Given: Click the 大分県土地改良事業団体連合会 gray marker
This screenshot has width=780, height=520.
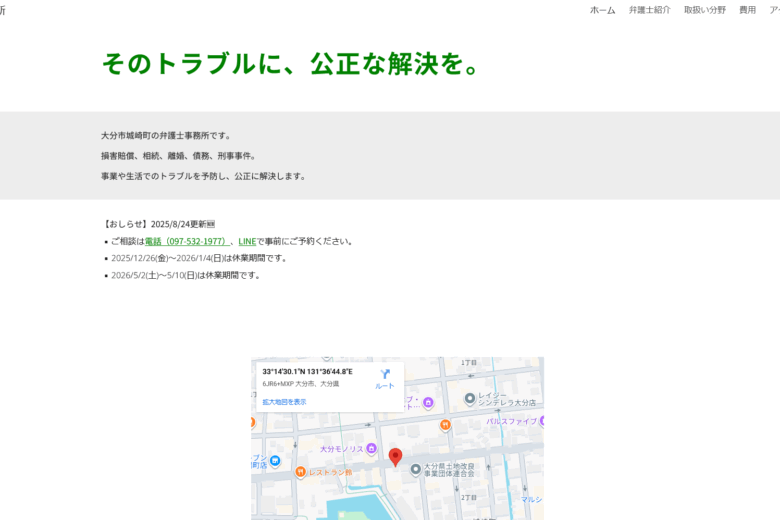Looking at the screenshot, I should [416, 469].
